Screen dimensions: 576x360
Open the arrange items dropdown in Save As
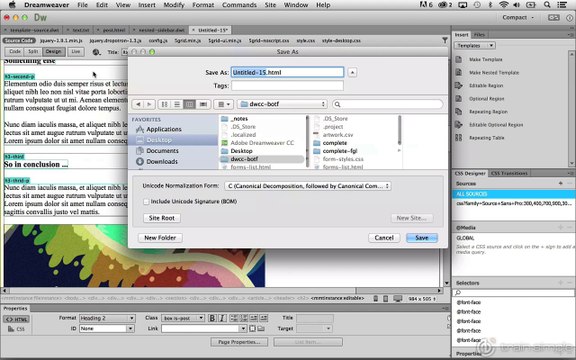pyautogui.click(x=223, y=104)
